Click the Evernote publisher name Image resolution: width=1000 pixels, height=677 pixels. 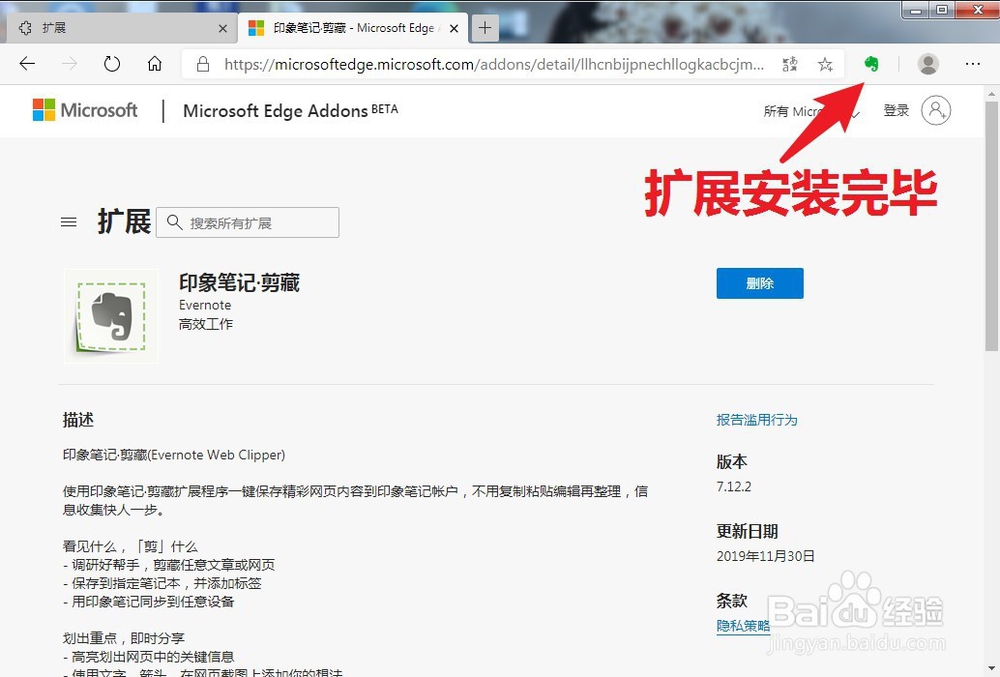(205, 305)
